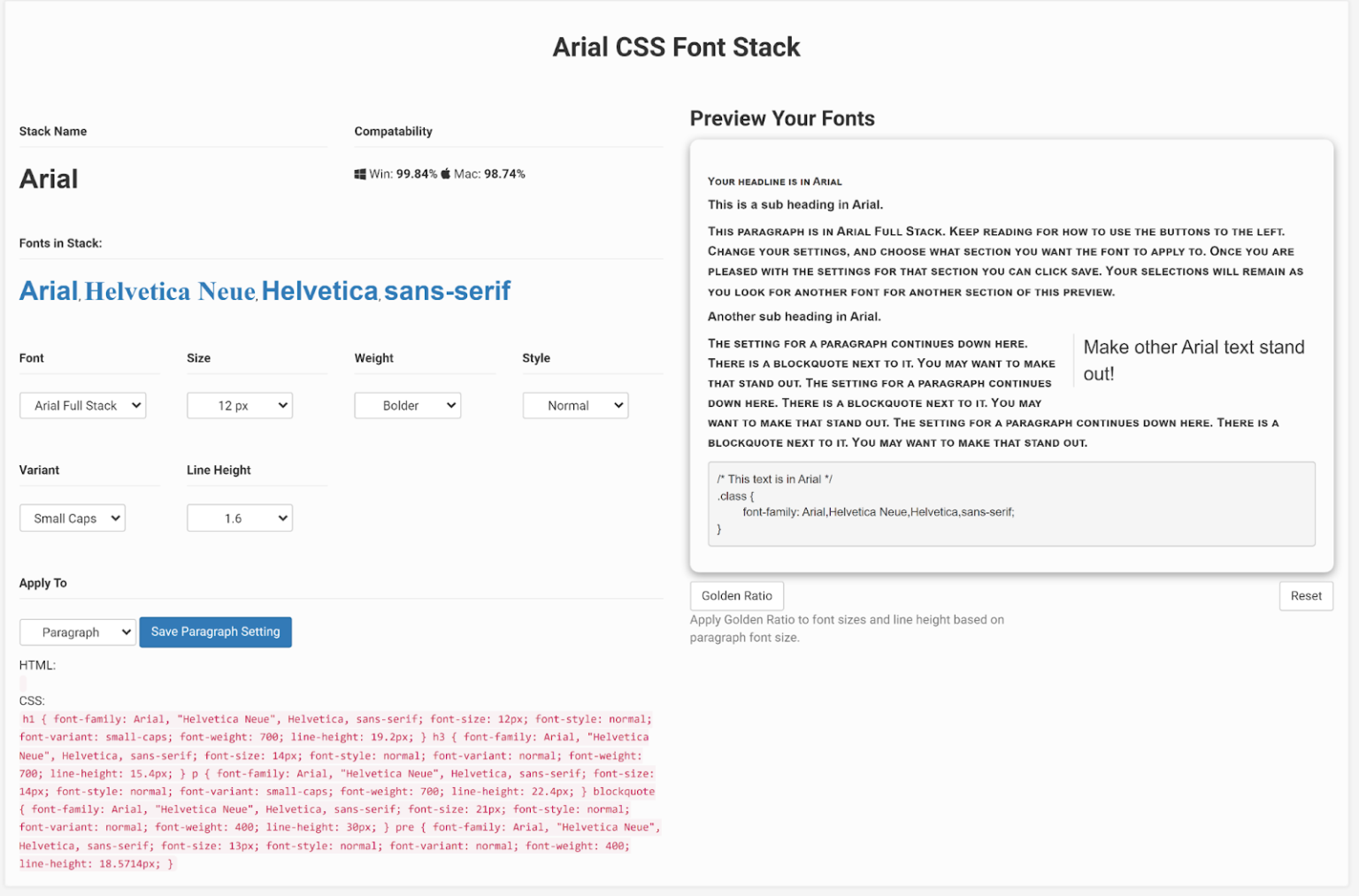
Task: Click the Save Paragraph Setting button
Action: coord(215,632)
